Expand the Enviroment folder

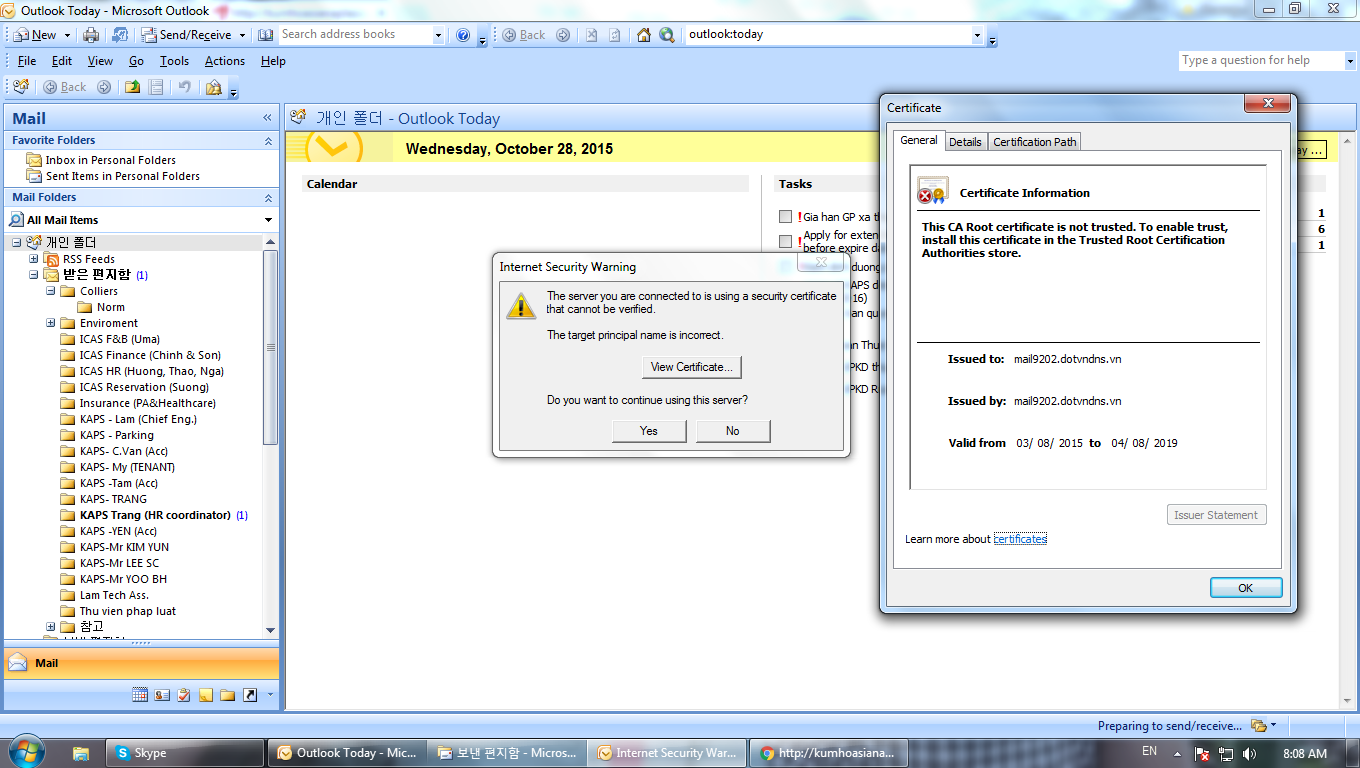[50, 323]
